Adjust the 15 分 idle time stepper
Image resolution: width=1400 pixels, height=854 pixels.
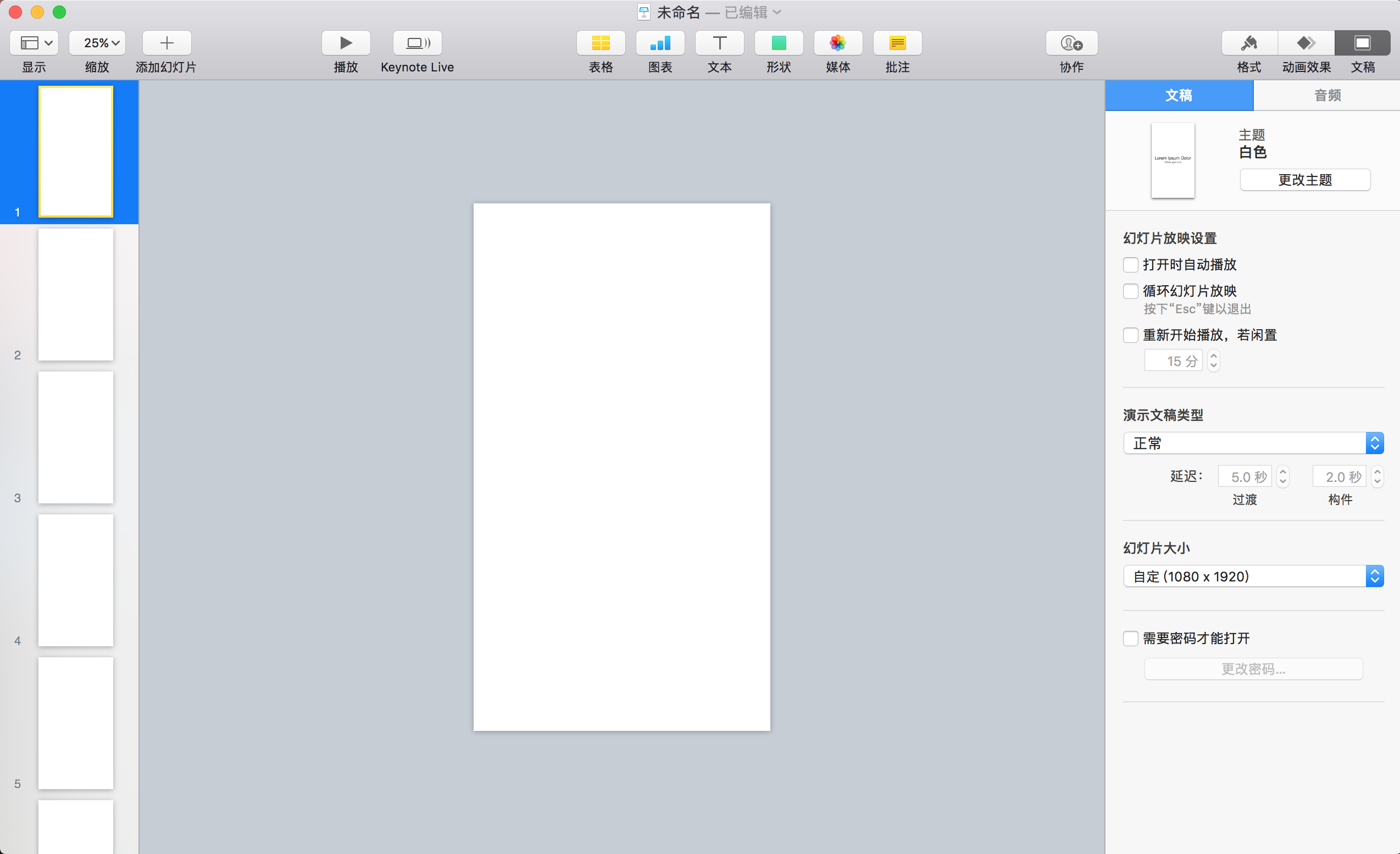pyautogui.click(x=1214, y=361)
